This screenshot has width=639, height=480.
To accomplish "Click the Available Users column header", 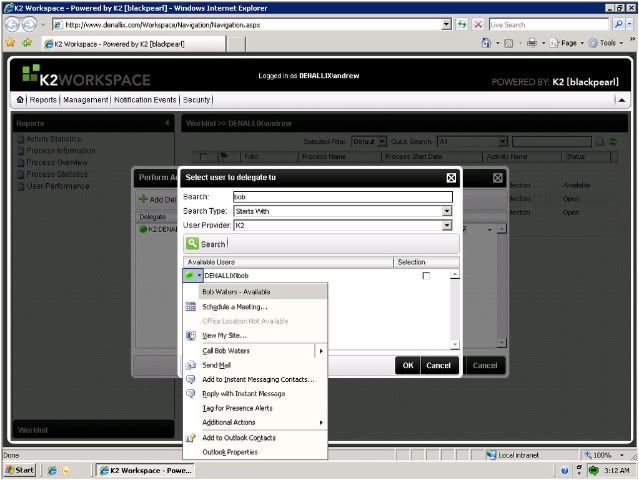I will 288,262.
